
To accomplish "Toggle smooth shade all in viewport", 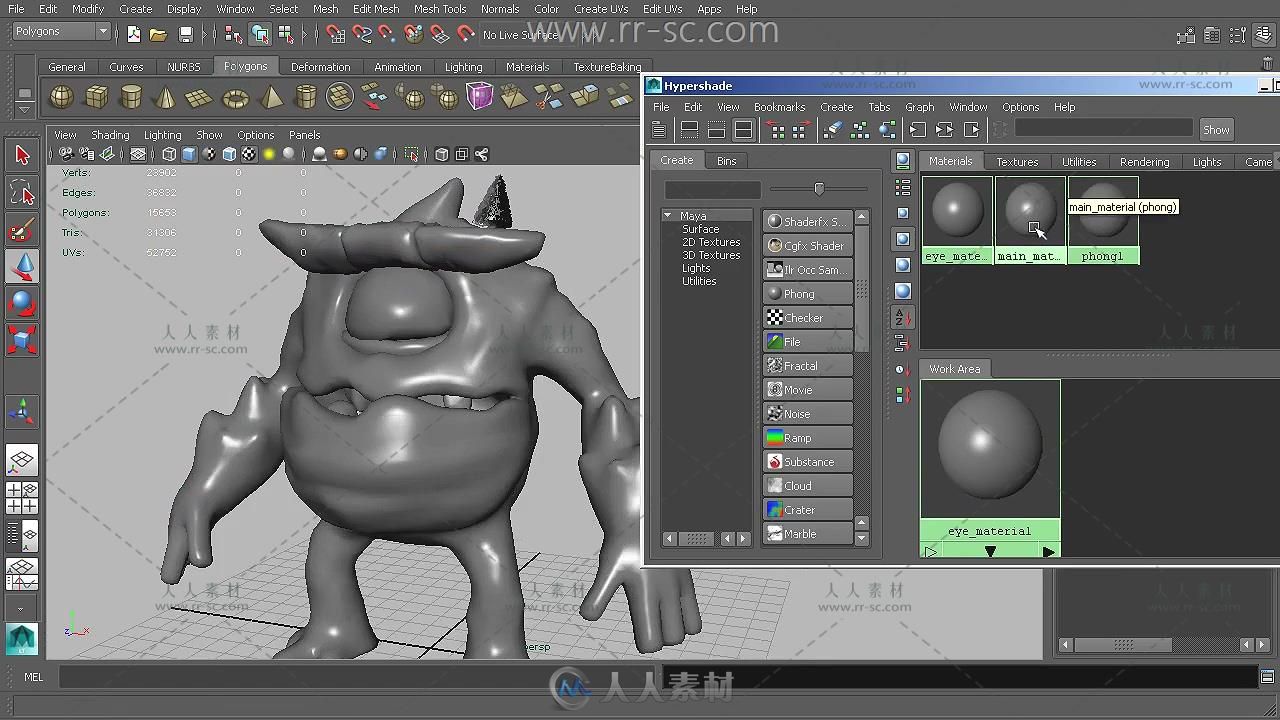I will (189, 154).
